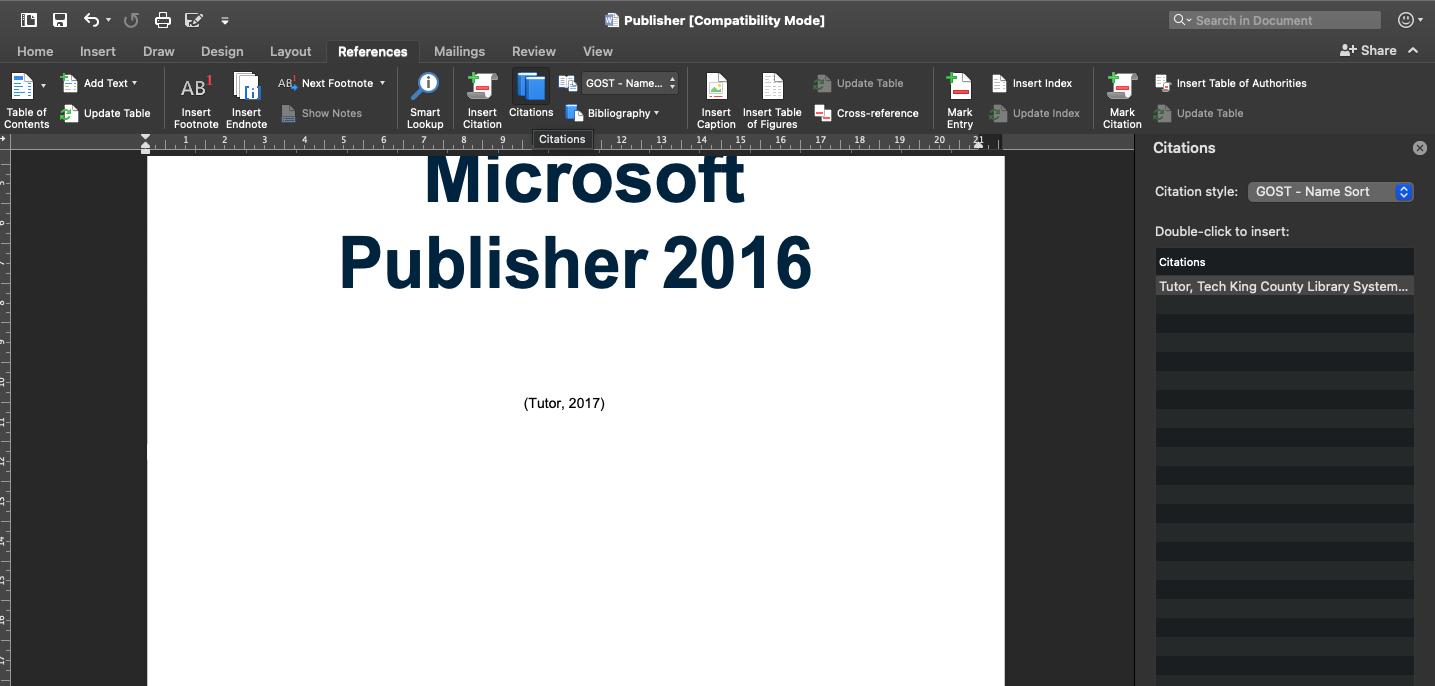Close the Citations pane
1435x686 pixels.
point(1419,148)
